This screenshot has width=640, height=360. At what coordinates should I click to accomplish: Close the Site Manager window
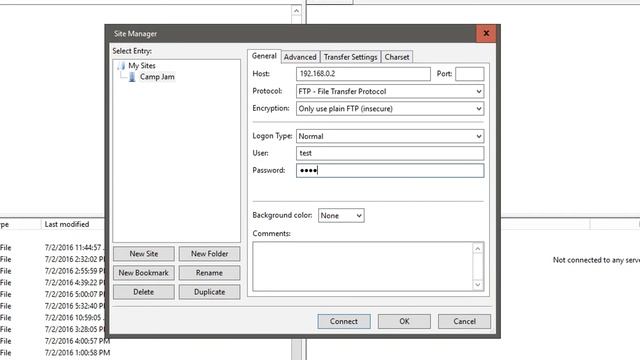click(486, 33)
